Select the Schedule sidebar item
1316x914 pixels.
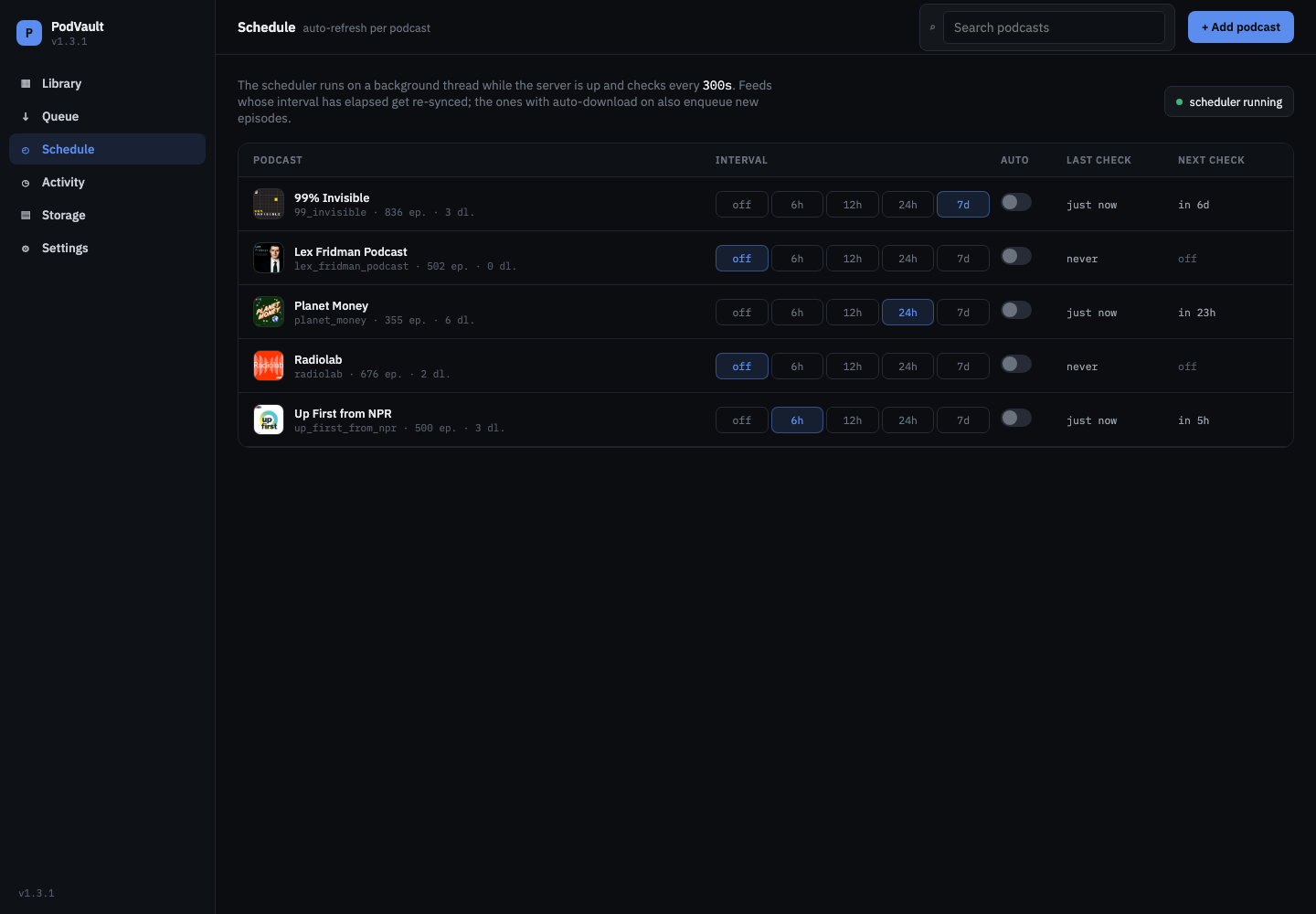click(107, 149)
